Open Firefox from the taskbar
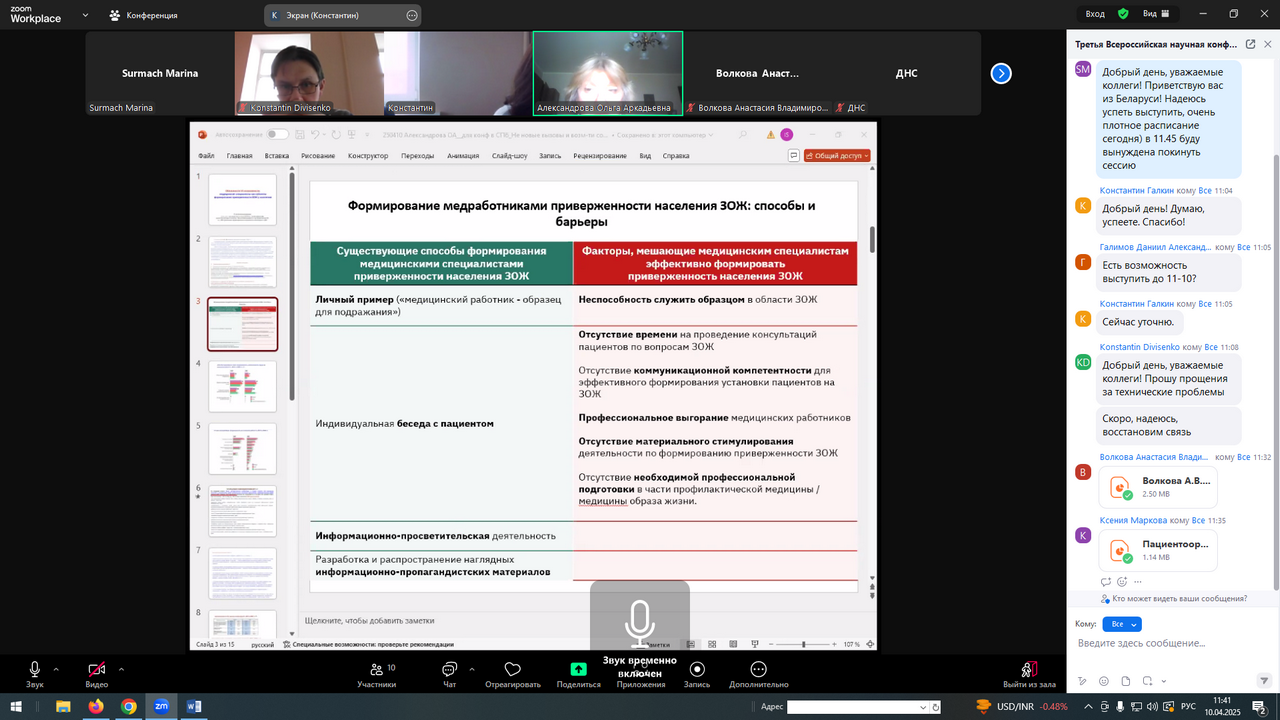Image resolution: width=1280 pixels, height=720 pixels. click(96, 706)
